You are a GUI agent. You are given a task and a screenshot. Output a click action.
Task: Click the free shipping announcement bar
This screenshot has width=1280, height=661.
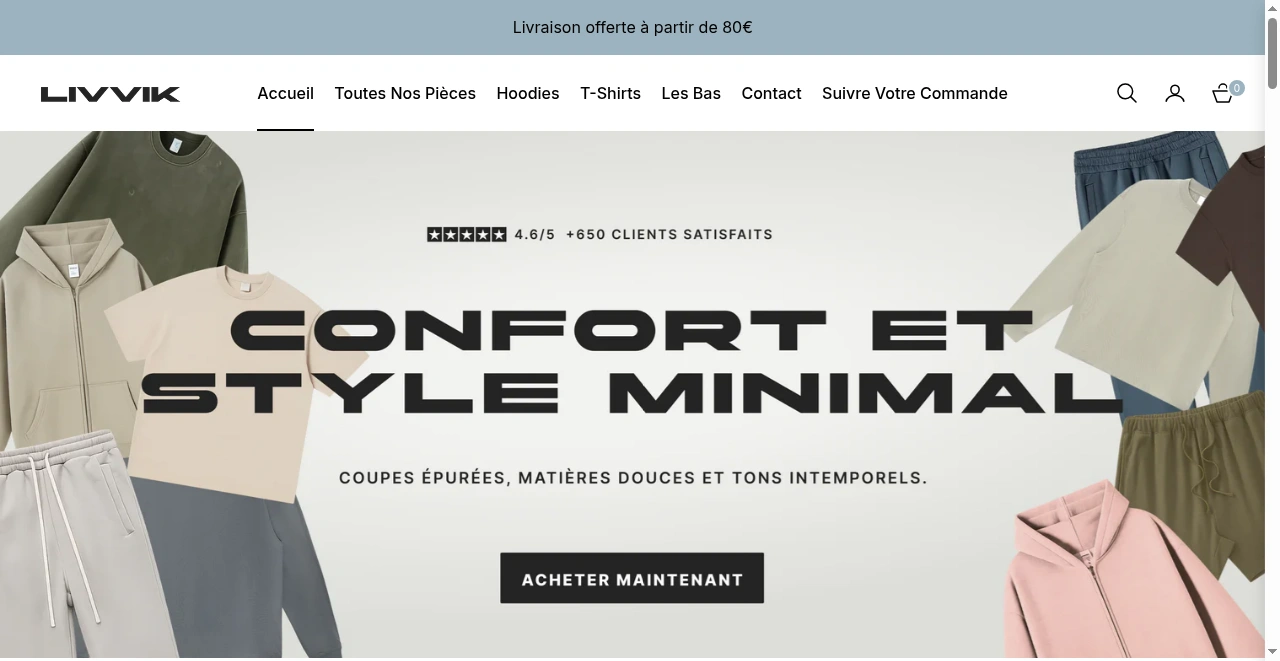[x=632, y=27]
